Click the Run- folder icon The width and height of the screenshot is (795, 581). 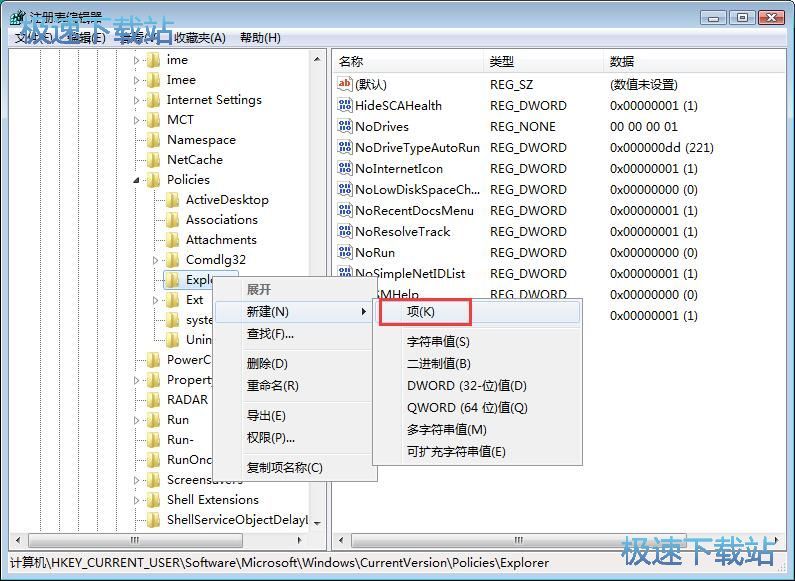point(154,440)
